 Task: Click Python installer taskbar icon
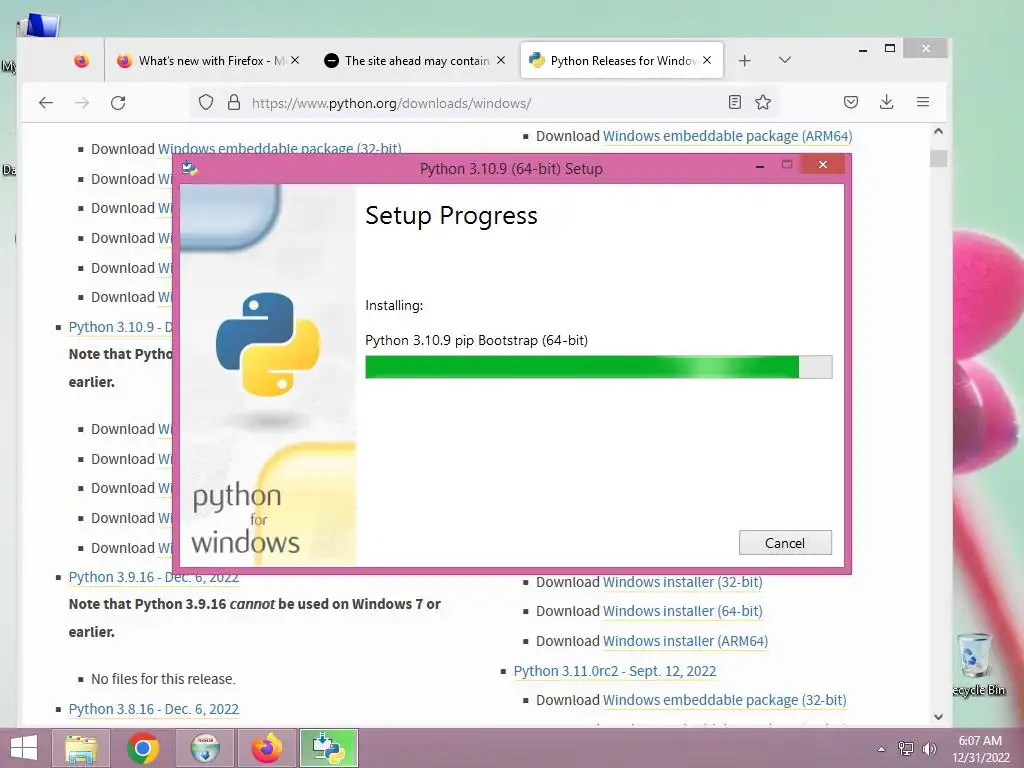coord(329,748)
